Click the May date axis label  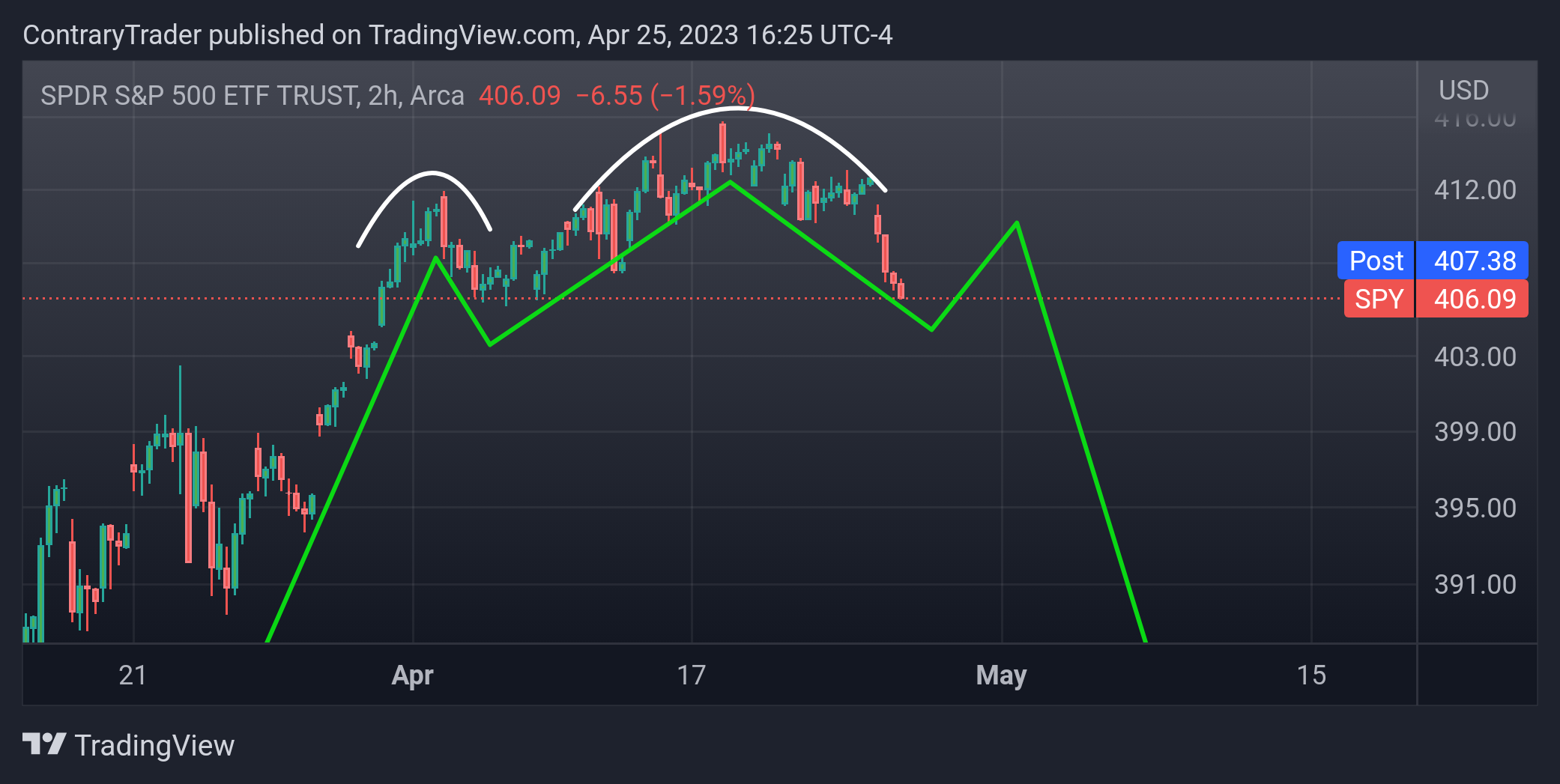pyautogui.click(x=1001, y=675)
